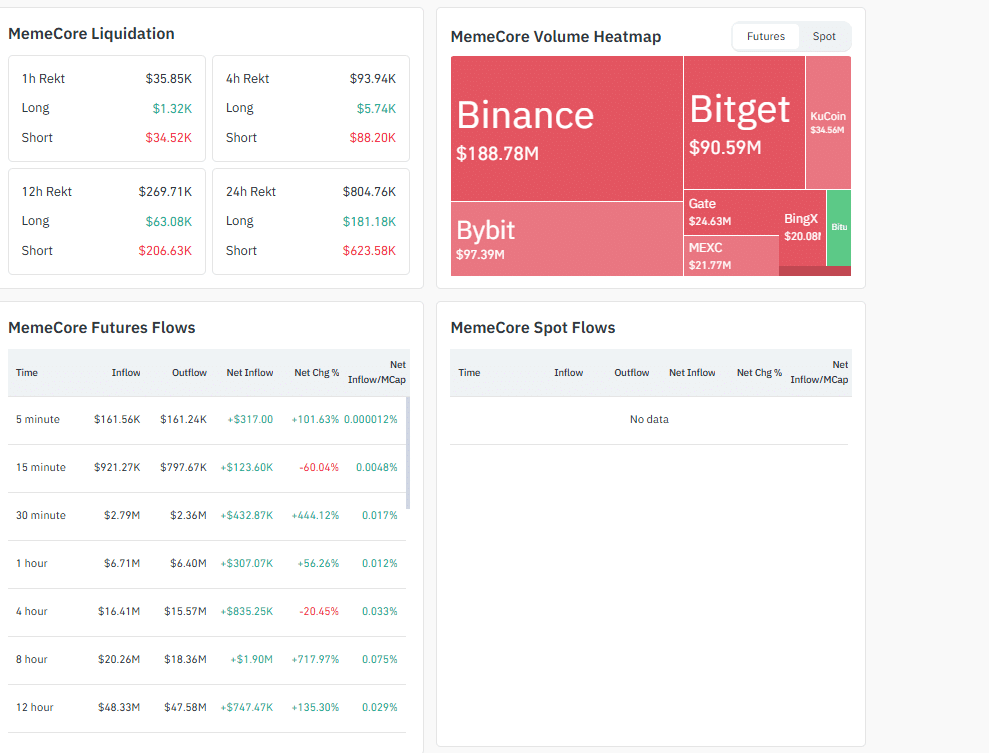Click Outflow header in Futures Flows table
This screenshot has height=753, width=989.
[x=189, y=373]
